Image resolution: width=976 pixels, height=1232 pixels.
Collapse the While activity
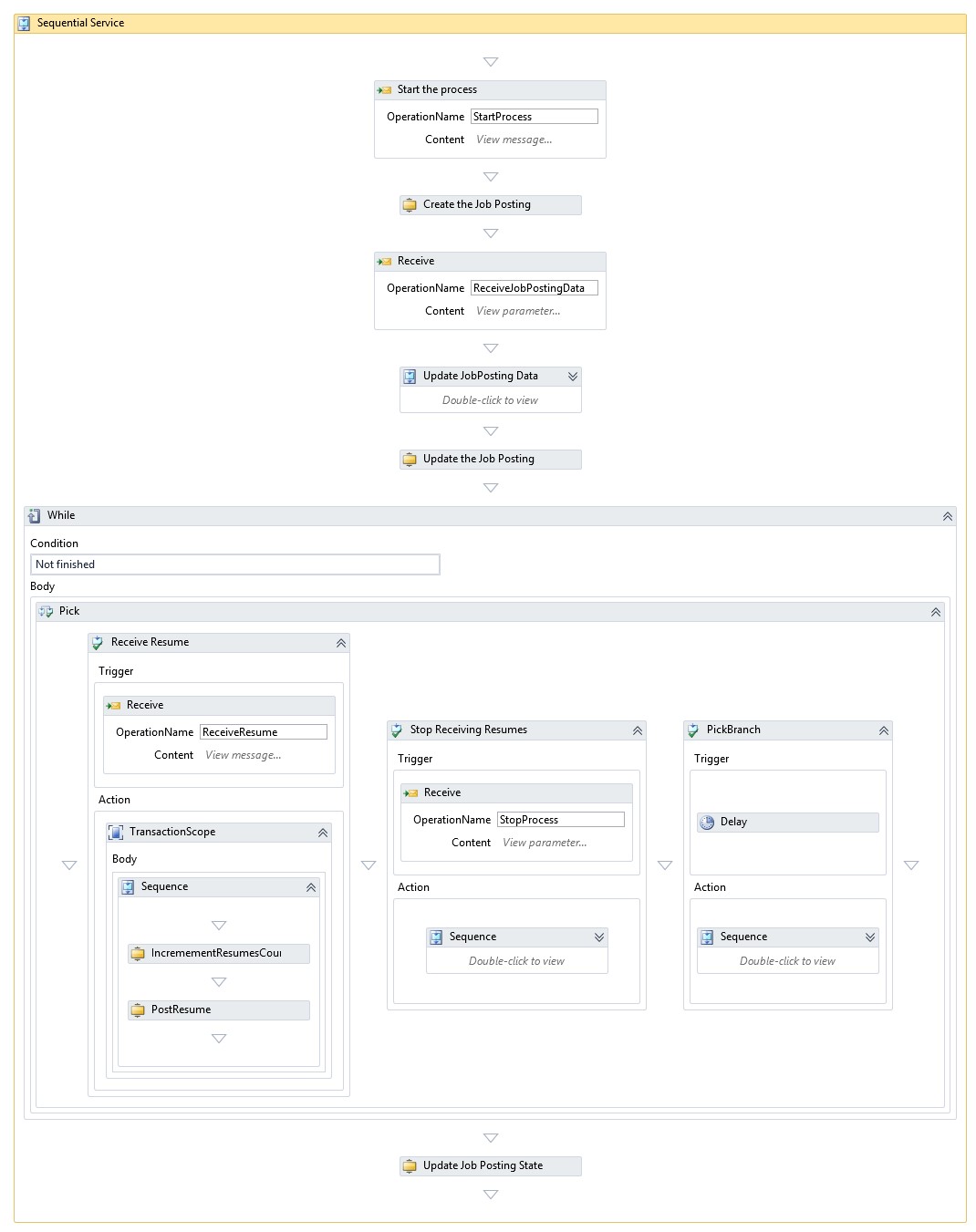[x=948, y=516]
